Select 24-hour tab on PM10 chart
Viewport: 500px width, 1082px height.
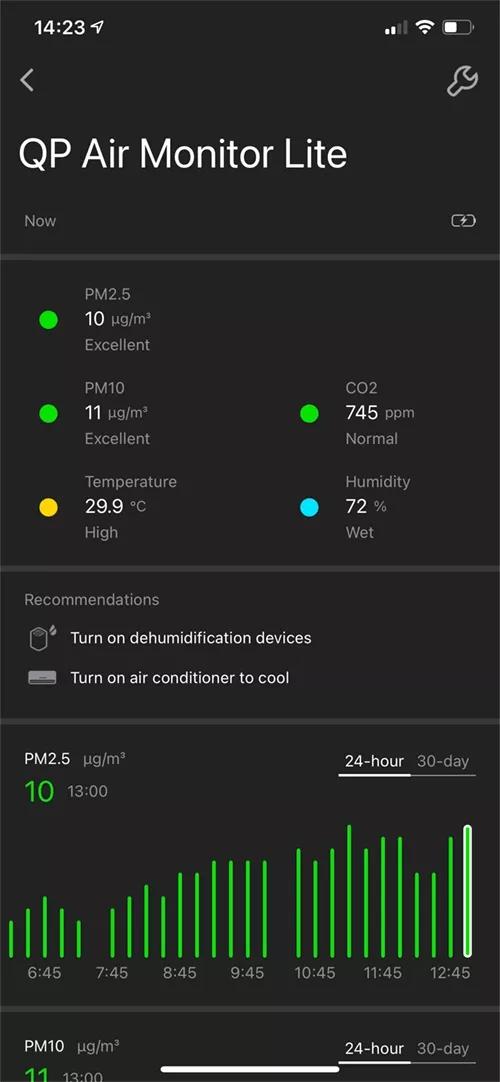coord(374,1048)
